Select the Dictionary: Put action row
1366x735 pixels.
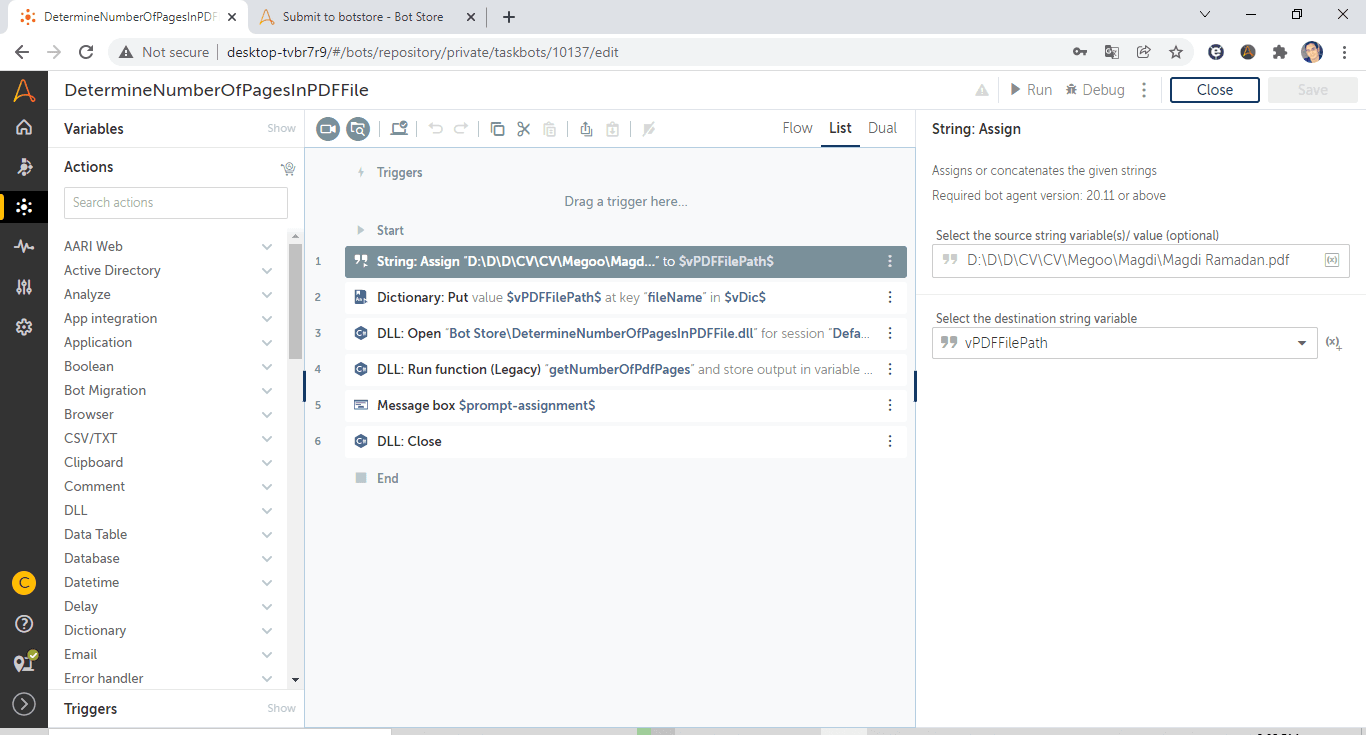point(626,297)
